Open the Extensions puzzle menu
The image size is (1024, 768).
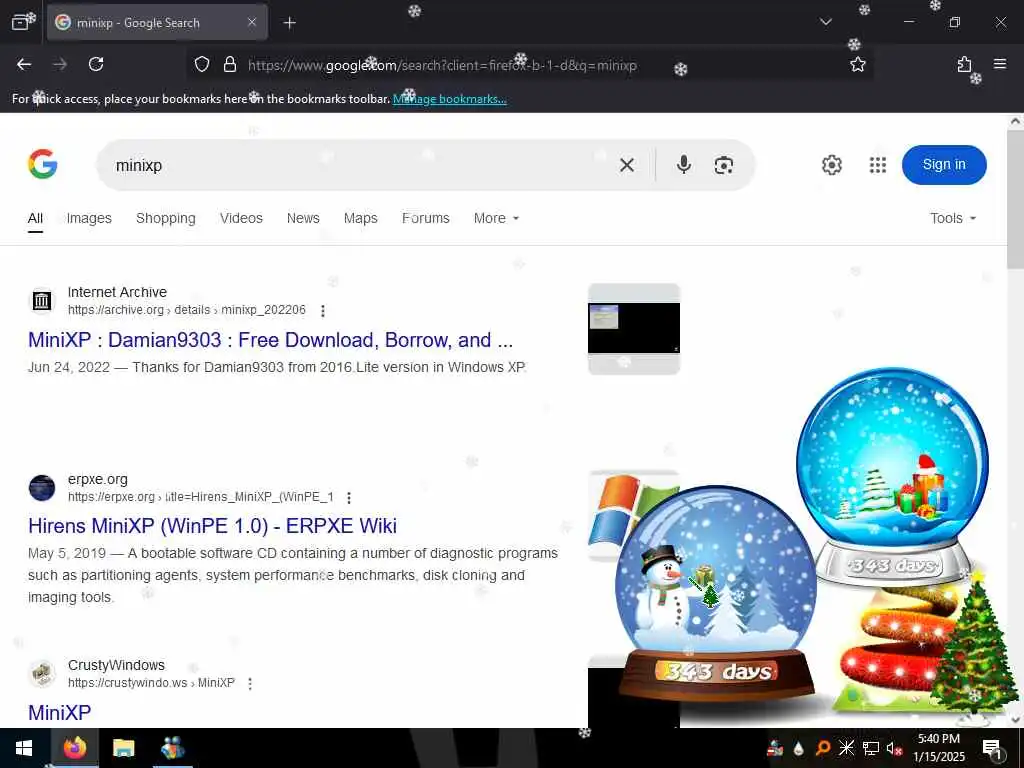pos(964,64)
